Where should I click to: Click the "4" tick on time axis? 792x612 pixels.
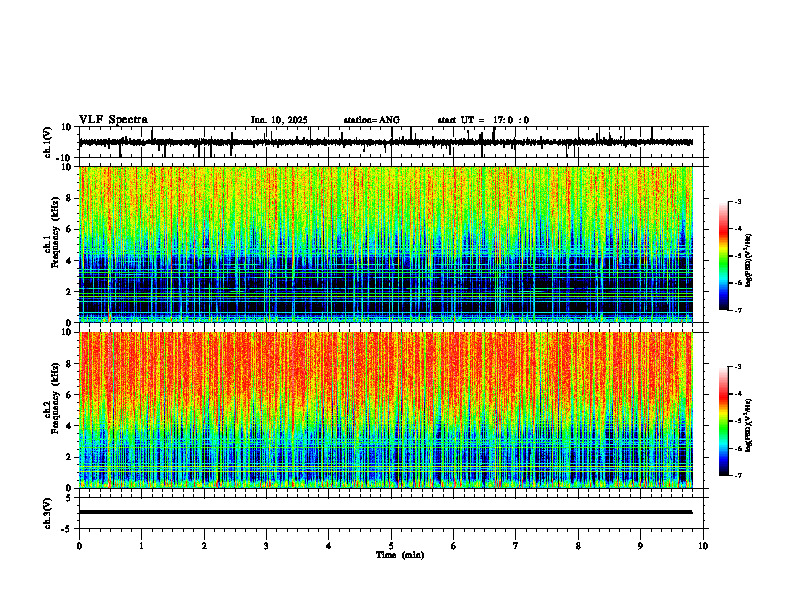pyautogui.click(x=329, y=546)
